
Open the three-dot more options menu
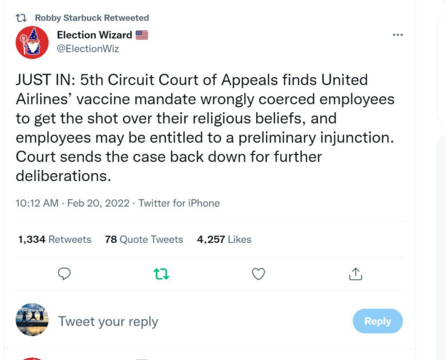[x=398, y=35]
